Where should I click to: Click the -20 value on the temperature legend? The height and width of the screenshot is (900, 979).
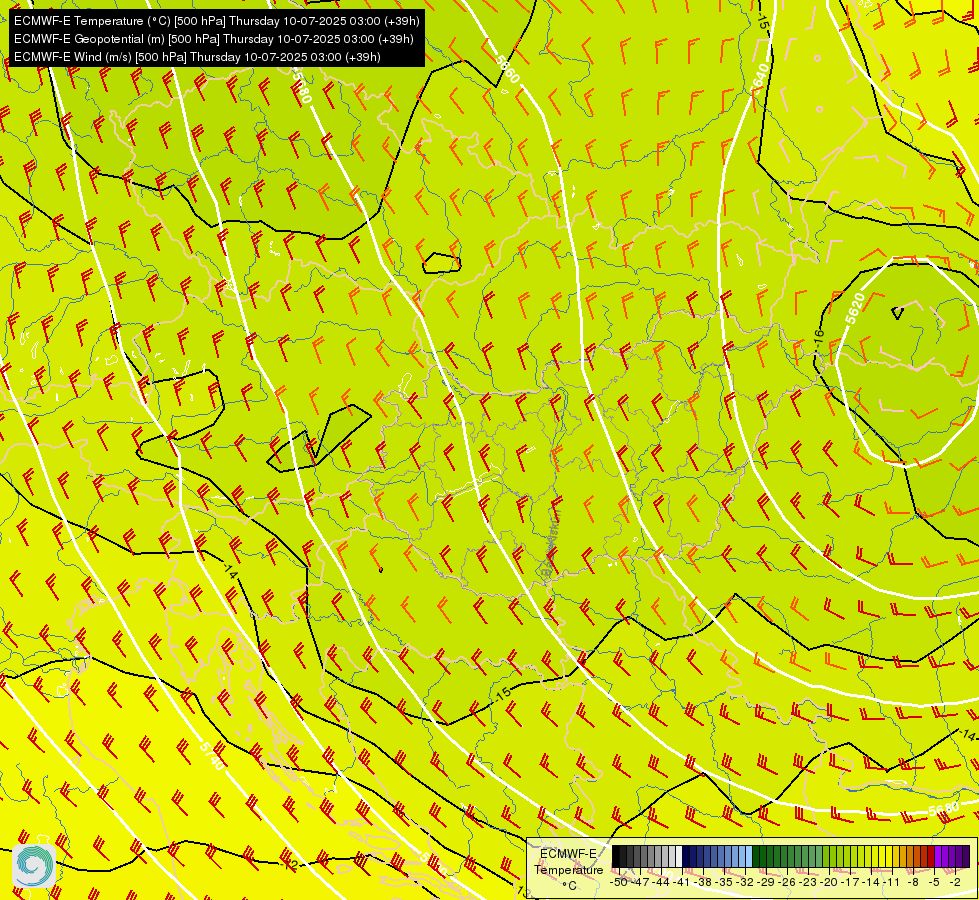[x=829, y=882]
